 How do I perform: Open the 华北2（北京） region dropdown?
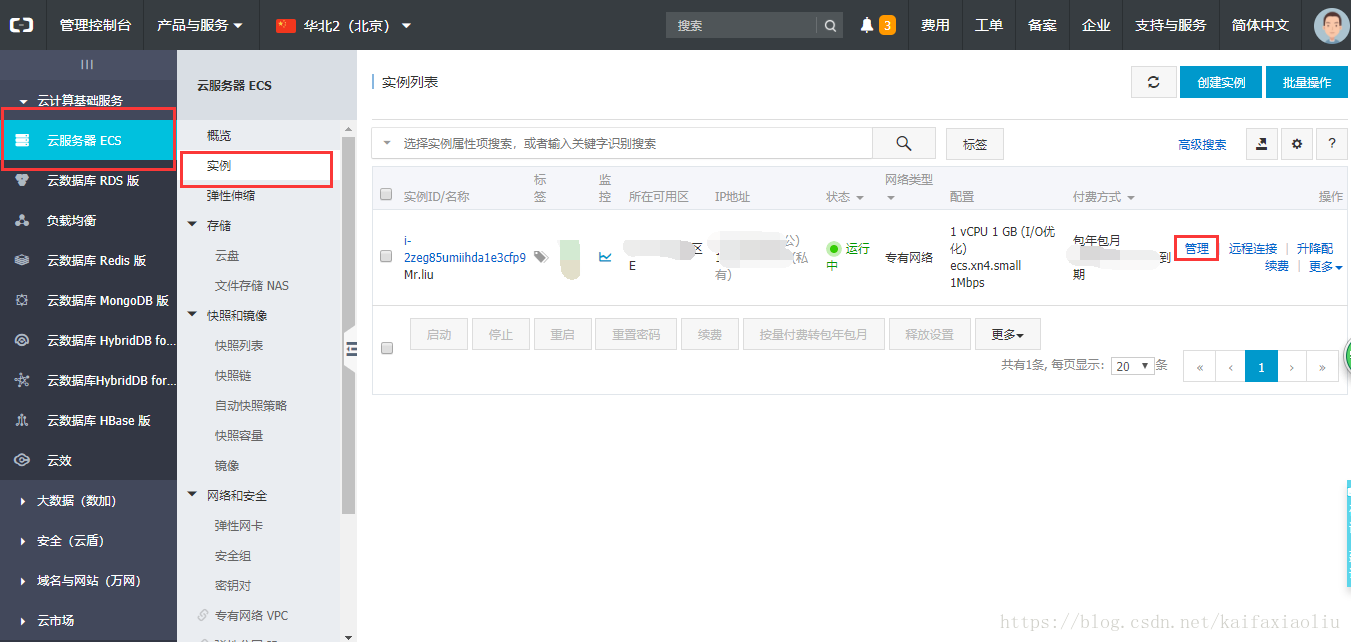click(344, 25)
